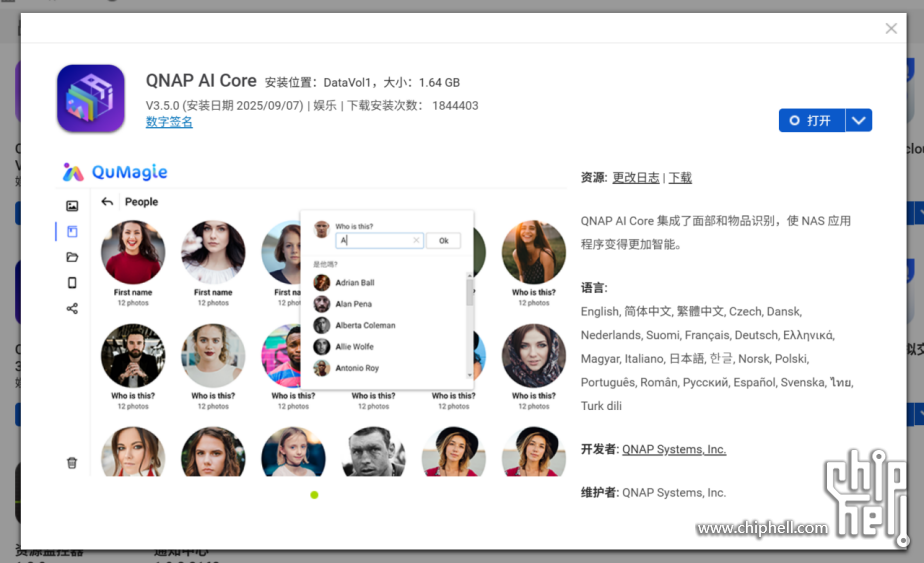Click the scroll down arrow in suggestion list

[x=470, y=374]
